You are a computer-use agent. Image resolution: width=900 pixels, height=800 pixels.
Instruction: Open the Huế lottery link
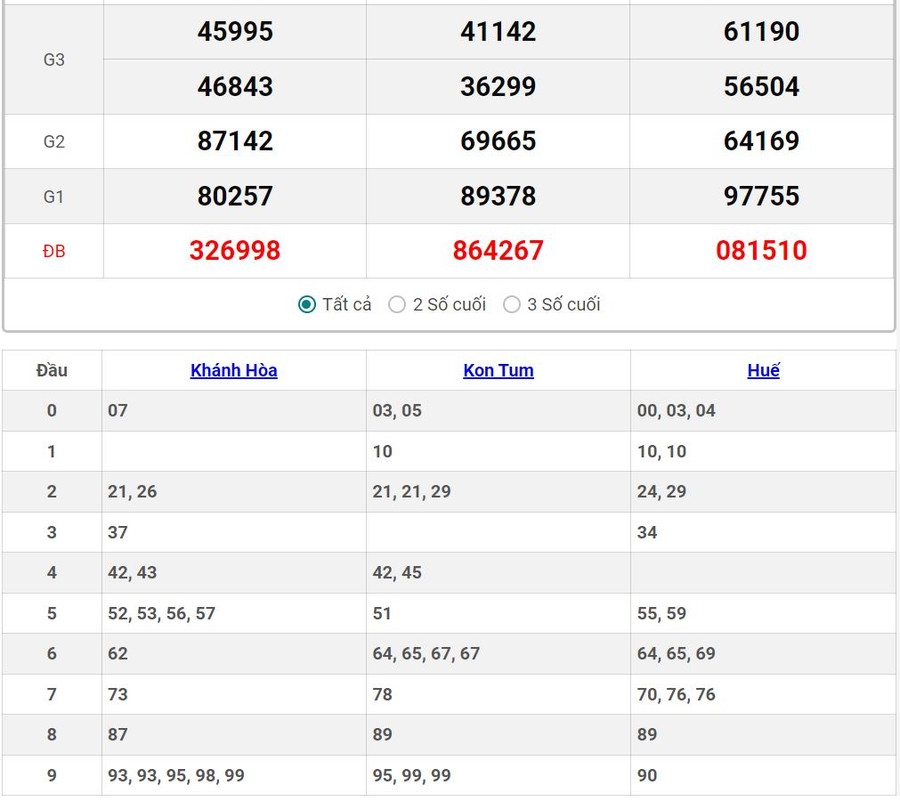(x=763, y=370)
